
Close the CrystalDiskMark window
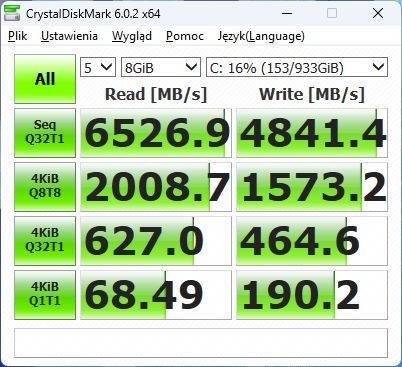pos(378,14)
